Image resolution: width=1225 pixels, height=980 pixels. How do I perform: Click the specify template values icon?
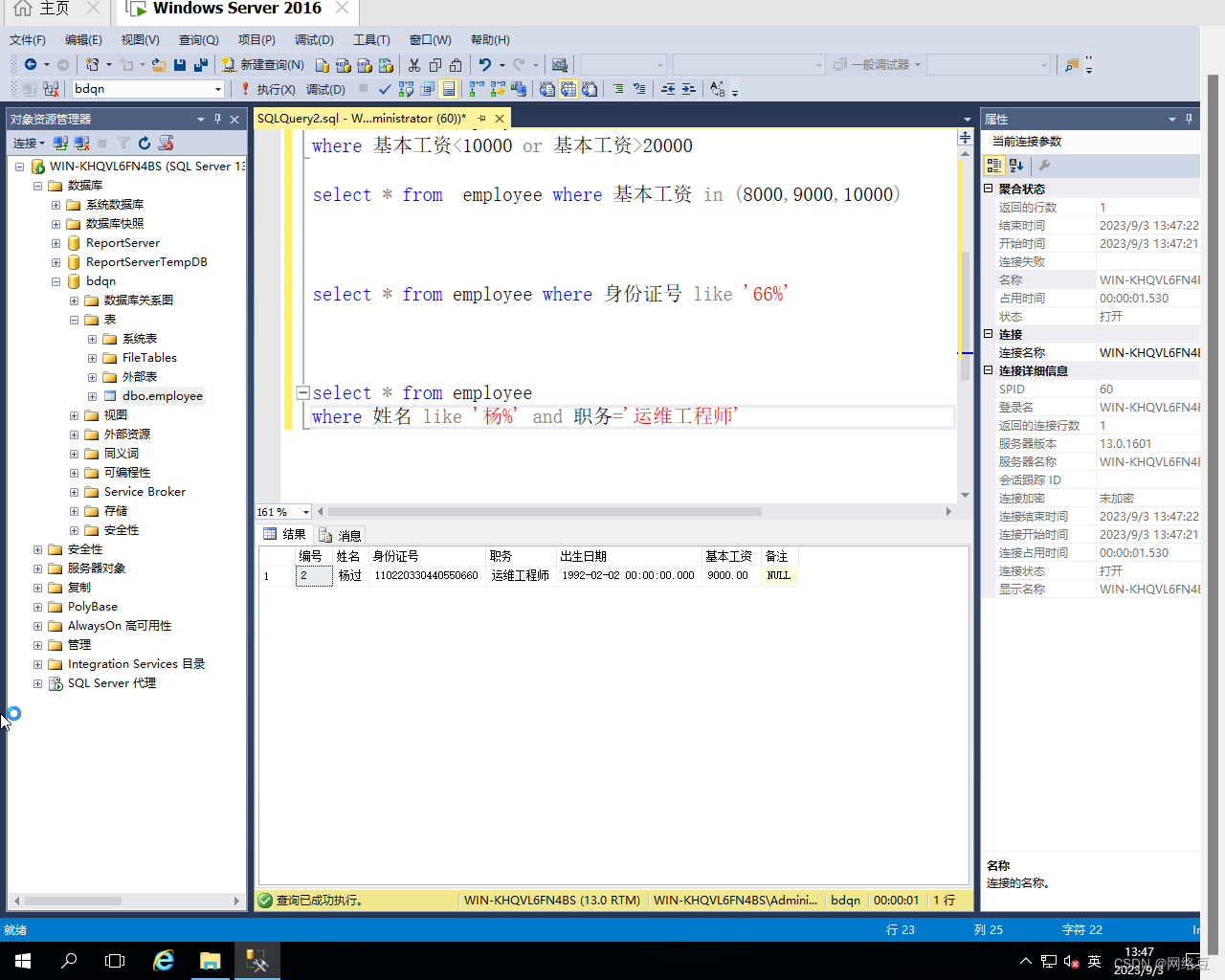[x=718, y=89]
